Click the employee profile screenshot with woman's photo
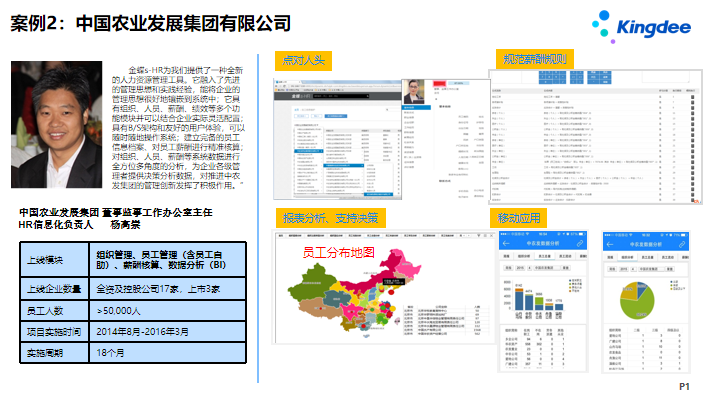 (x=444, y=139)
